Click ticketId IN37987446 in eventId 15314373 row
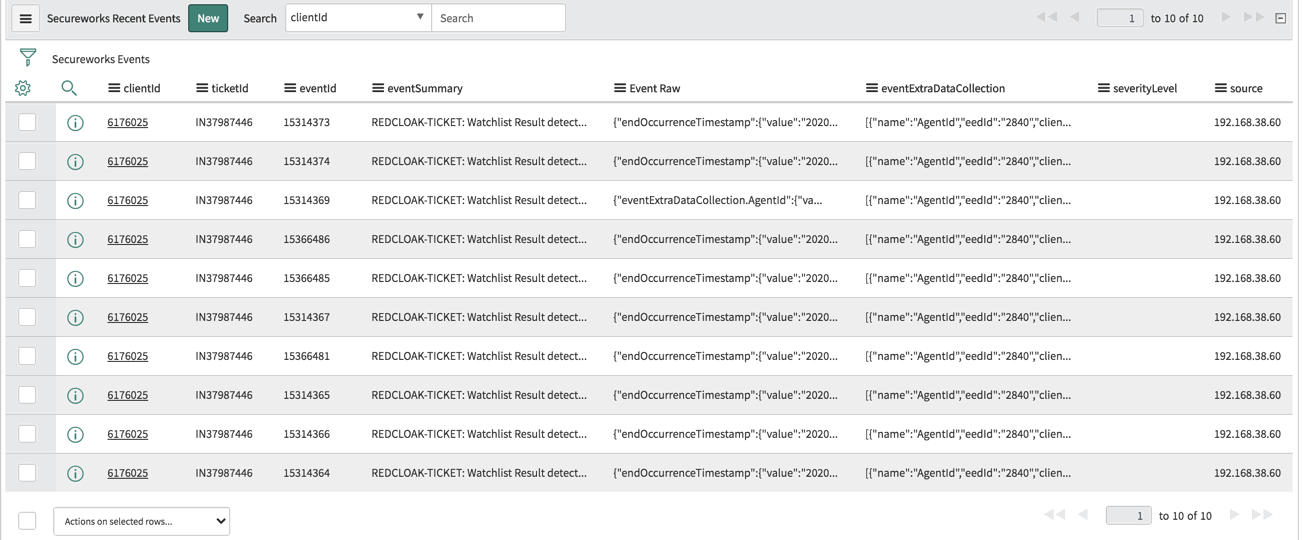Viewport: 1303px width, 540px height. pyautogui.click(x=224, y=123)
